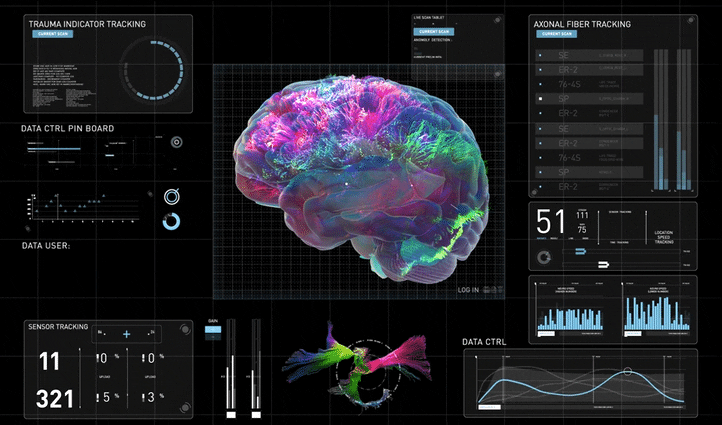Click the small concentric target icon under Pin Board
Screen dimensions: 722x425
176,143
